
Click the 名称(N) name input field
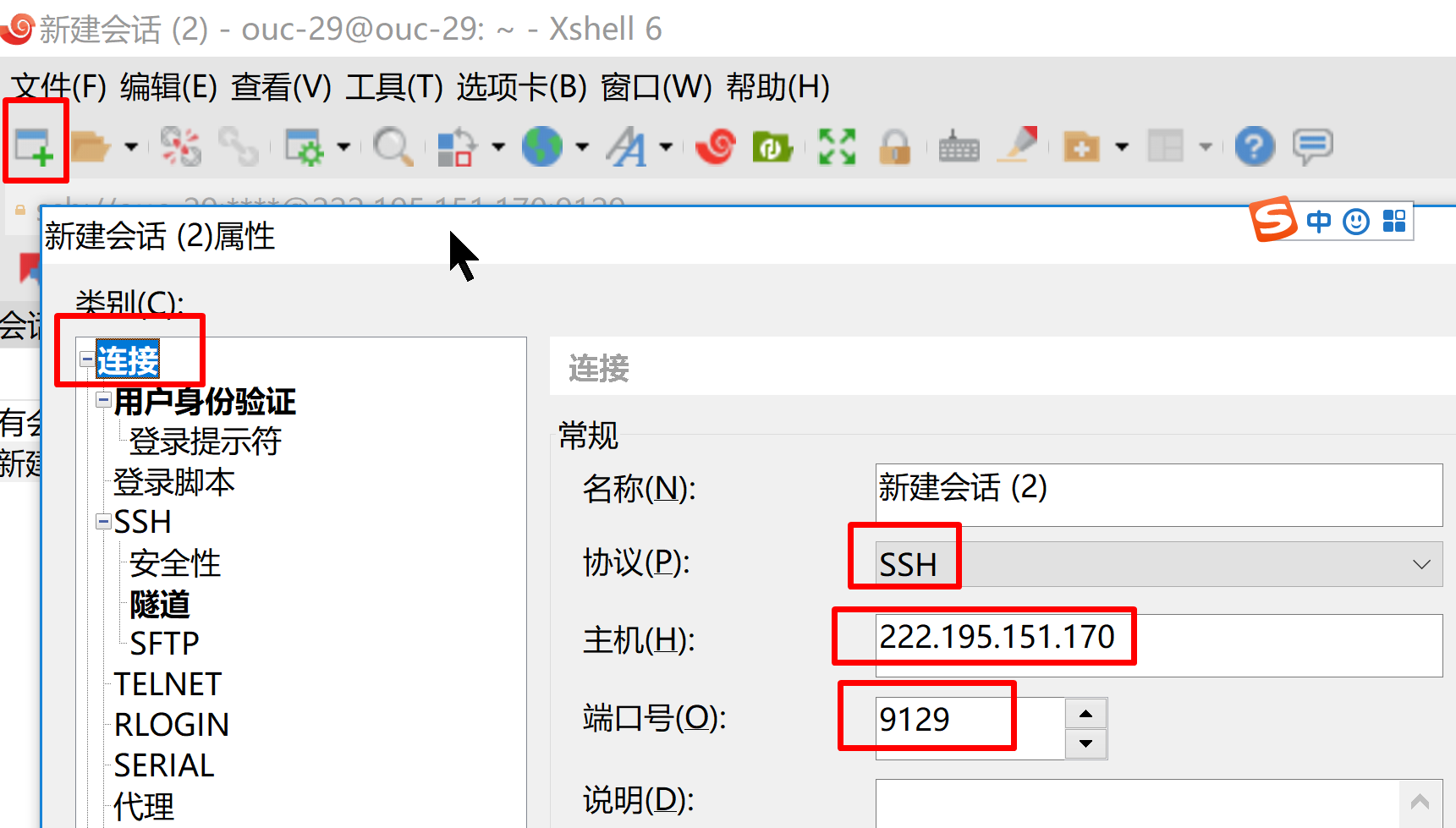pos(1159,495)
